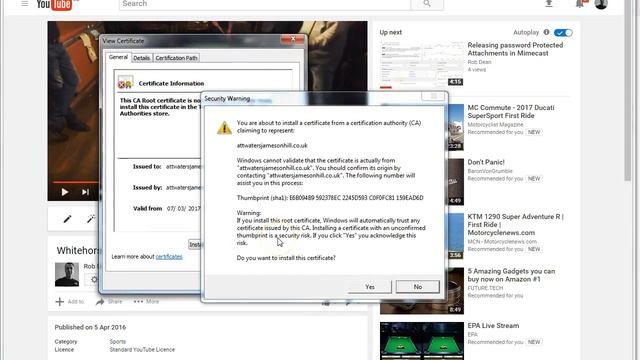Click the Published on 5 Apr 2016 text
The width and height of the screenshot is (640, 360).
coord(90,327)
